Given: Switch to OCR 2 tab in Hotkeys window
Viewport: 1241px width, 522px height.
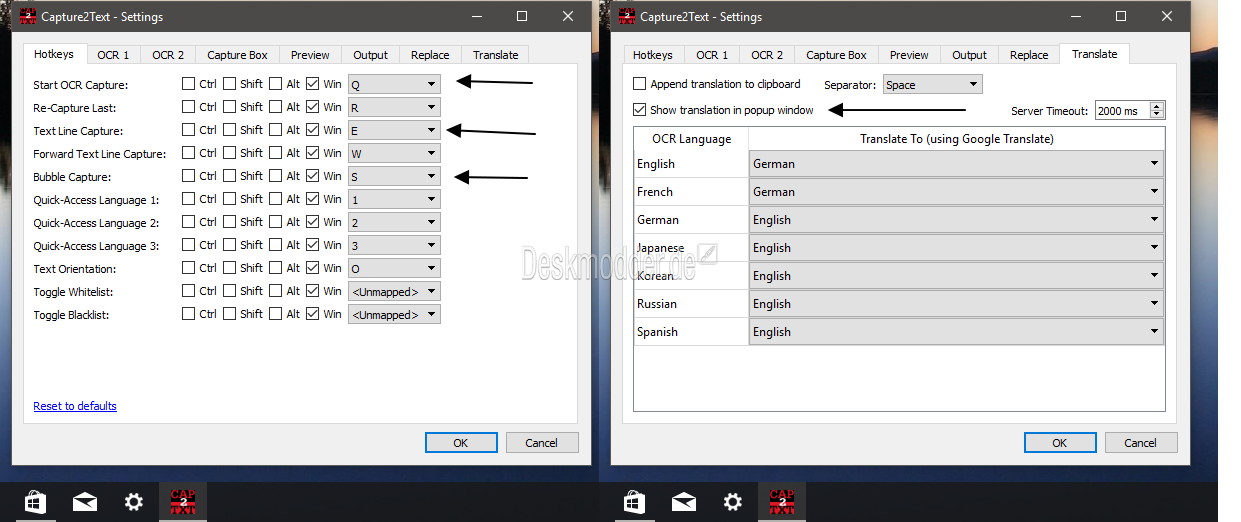Looking at the screenshot, I should point(168,55).
